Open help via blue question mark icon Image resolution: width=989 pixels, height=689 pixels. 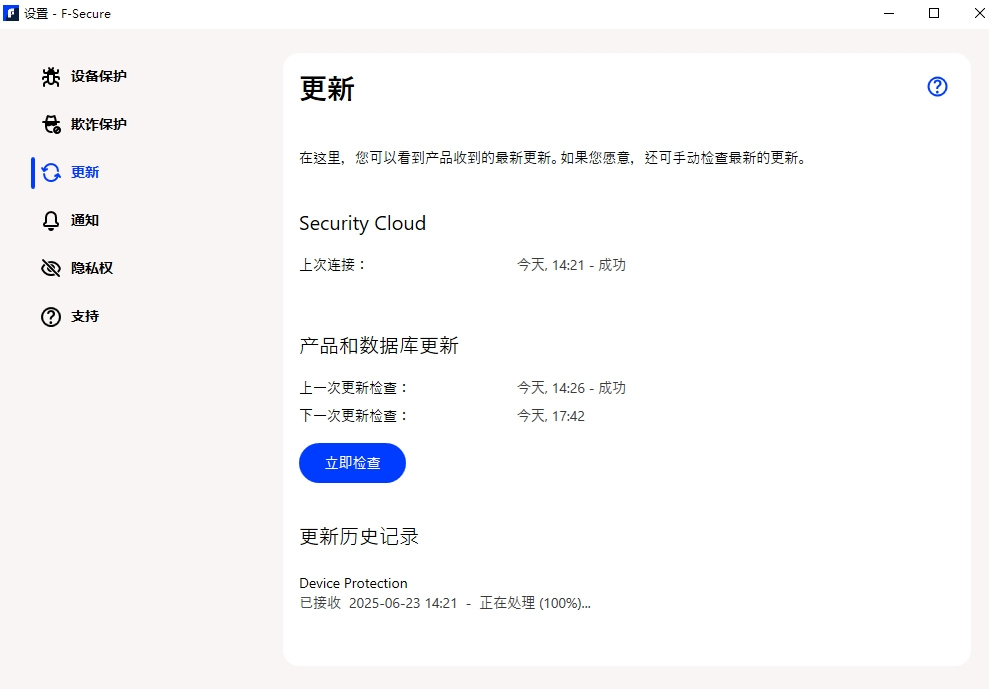pyautogui.click(x=937, y=86)
